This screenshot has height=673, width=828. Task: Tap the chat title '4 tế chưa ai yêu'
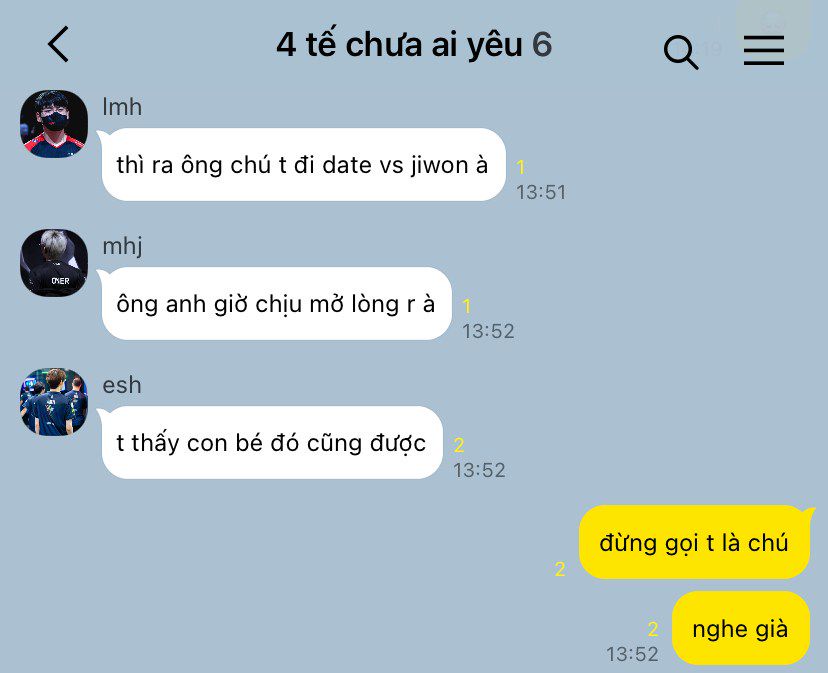tap(399, 44)
